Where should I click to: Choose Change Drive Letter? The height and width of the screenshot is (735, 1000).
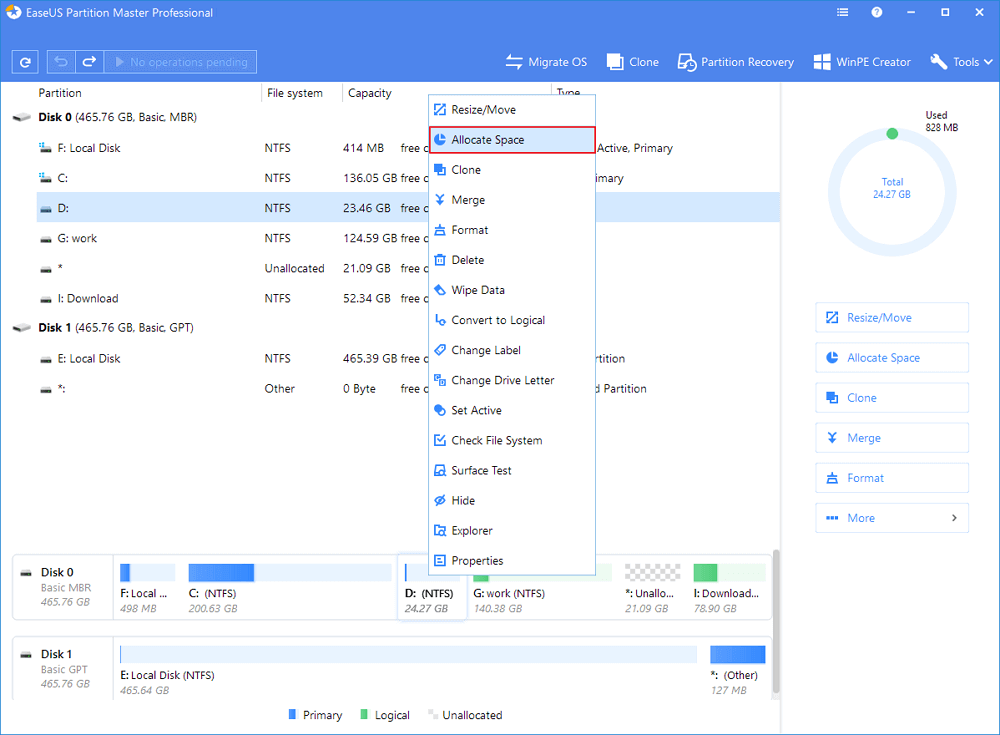(x=512, y=380)
